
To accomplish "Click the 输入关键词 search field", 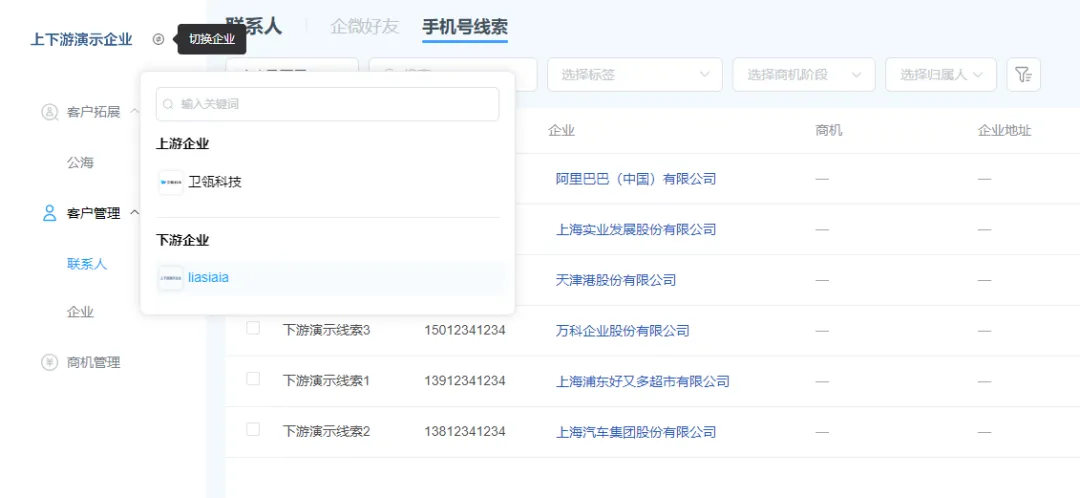I will tap(335, 104).
